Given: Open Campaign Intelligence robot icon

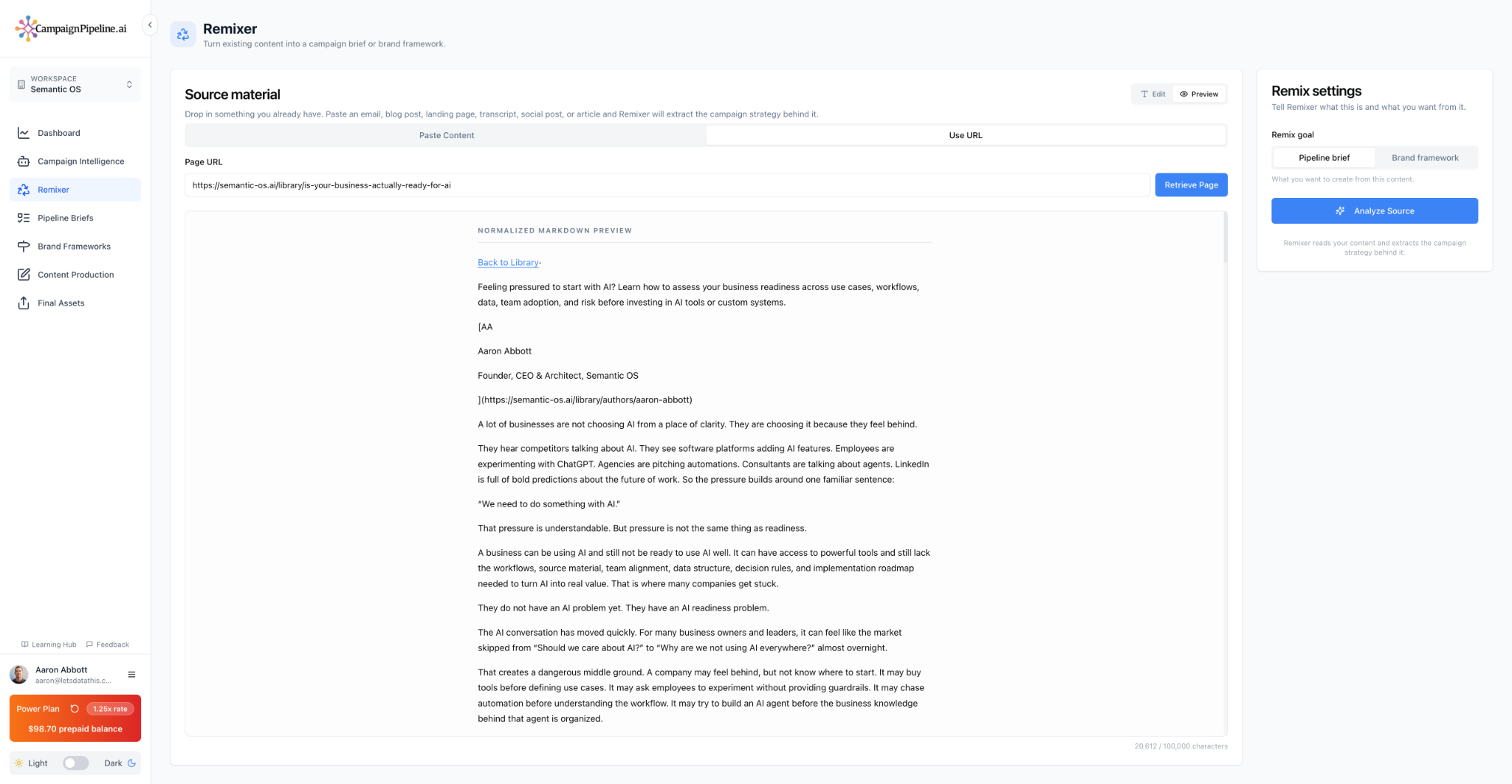Looking at the screenshot, I should point(24,161).
